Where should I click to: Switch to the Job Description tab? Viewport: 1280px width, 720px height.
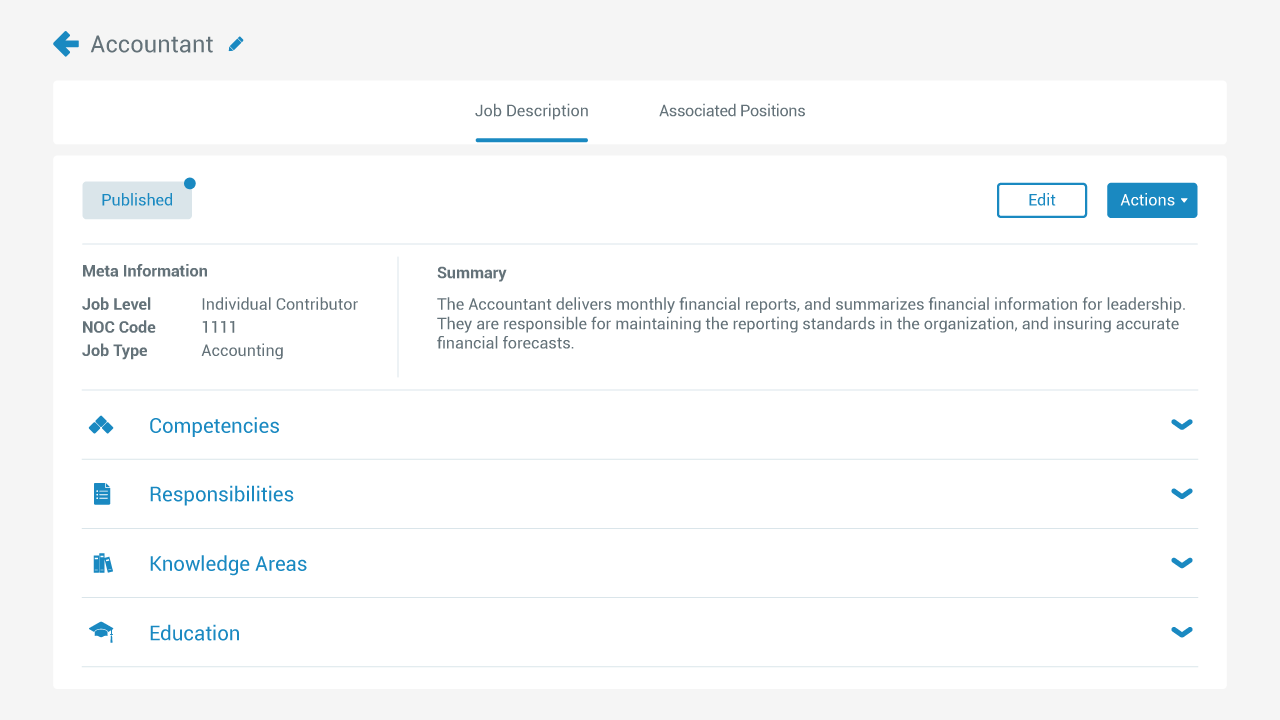pyautogui.click(x=532, y=111)
